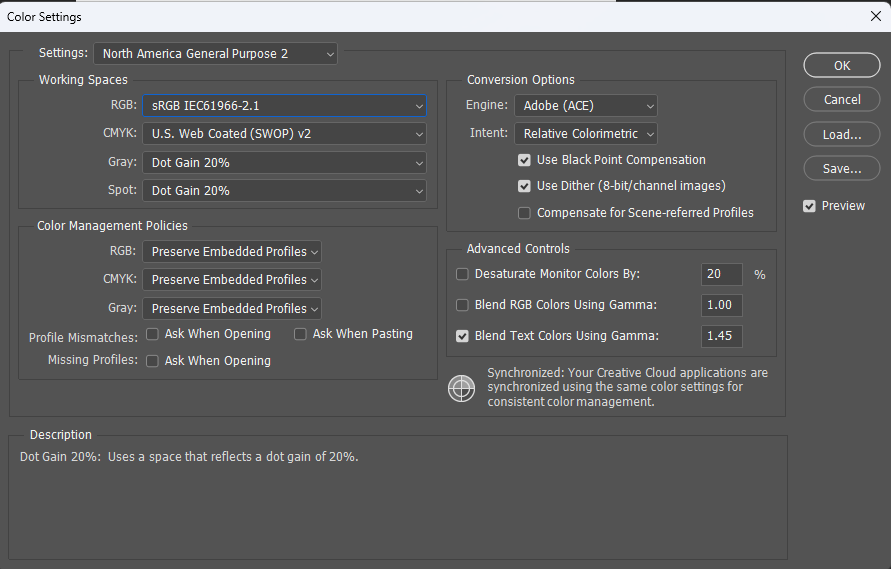This screenshot has height=569, width=891.
Task: Enable Compensate for Scene-referred Profiles
Action: [524, 213]
